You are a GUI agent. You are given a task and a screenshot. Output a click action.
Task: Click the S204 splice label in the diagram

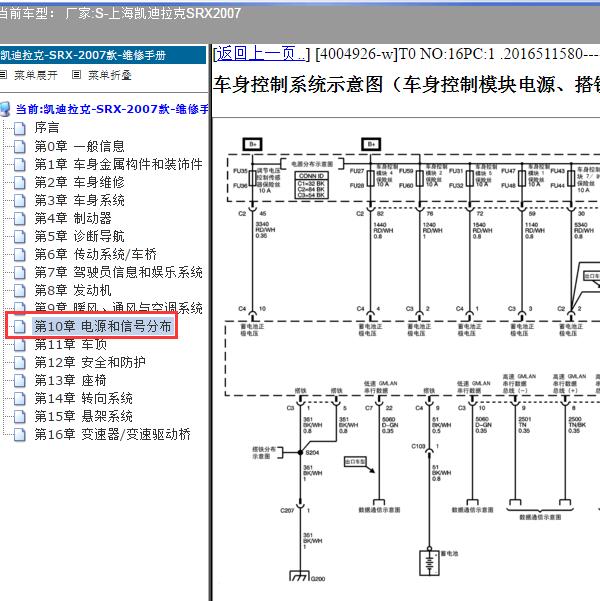(312, 453)
